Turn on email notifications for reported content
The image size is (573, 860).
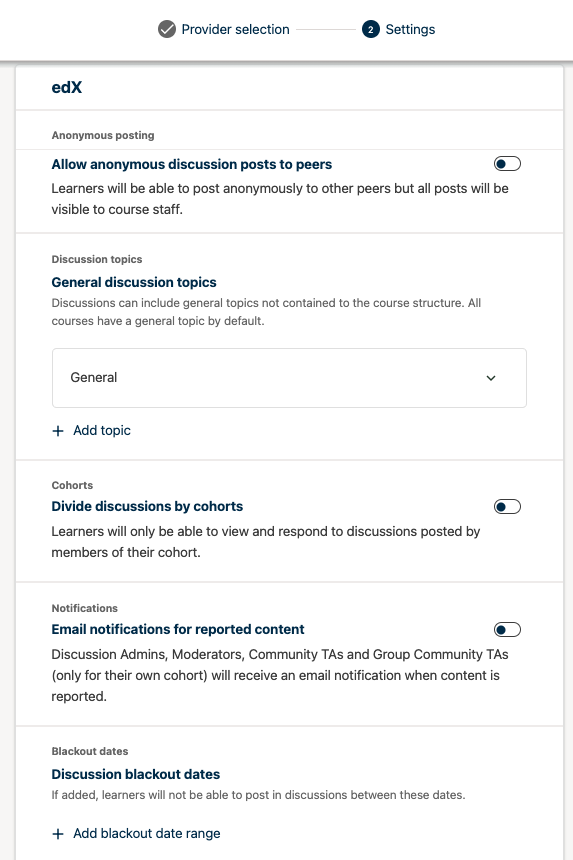[x=507, y=630]
